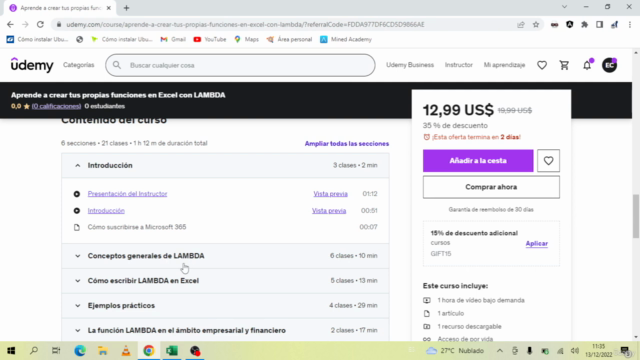640x360 pixels.
Task: Go to Udemy Business
Action: click(410, 65)
